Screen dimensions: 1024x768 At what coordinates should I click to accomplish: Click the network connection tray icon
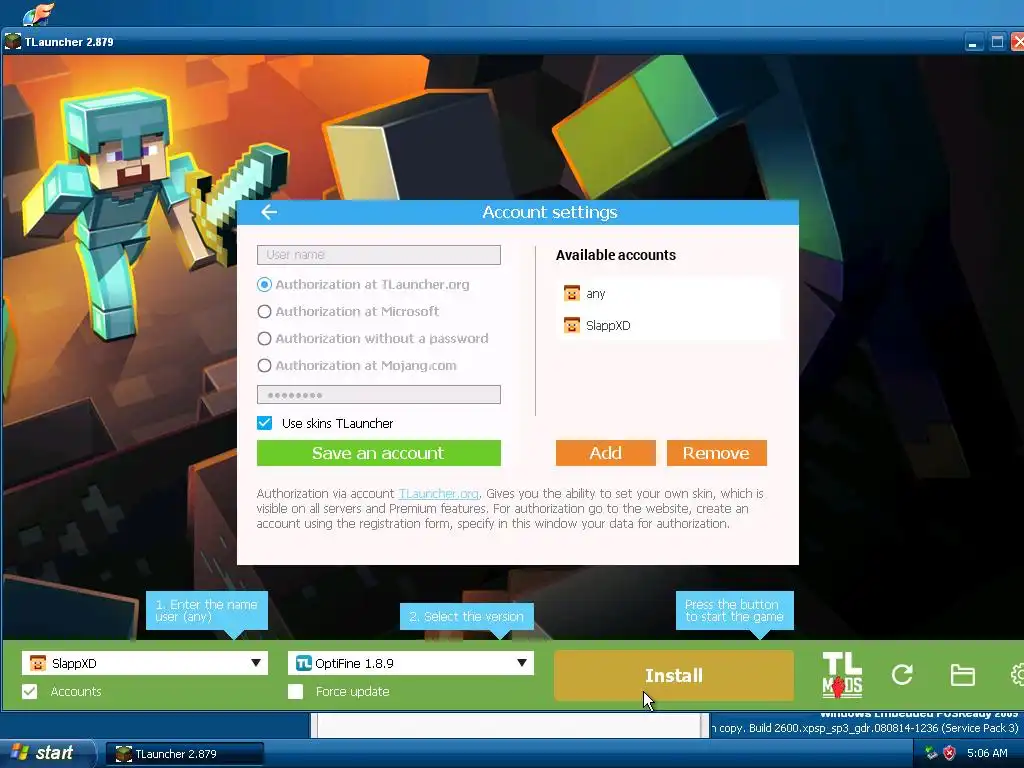pos(931,753)
